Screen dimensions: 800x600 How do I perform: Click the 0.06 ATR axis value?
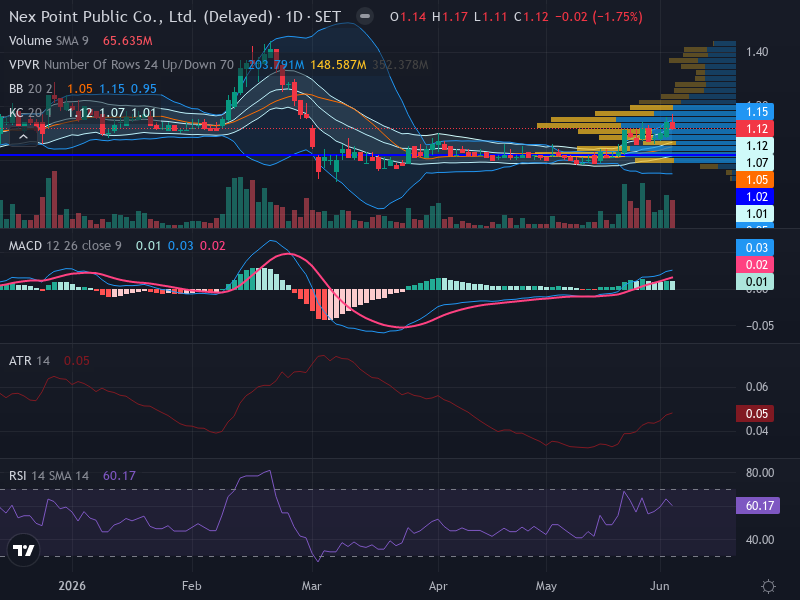[757, 387]
